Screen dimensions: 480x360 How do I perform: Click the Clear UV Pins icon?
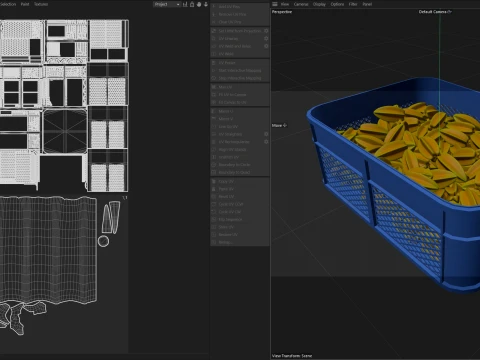point(214,22)
